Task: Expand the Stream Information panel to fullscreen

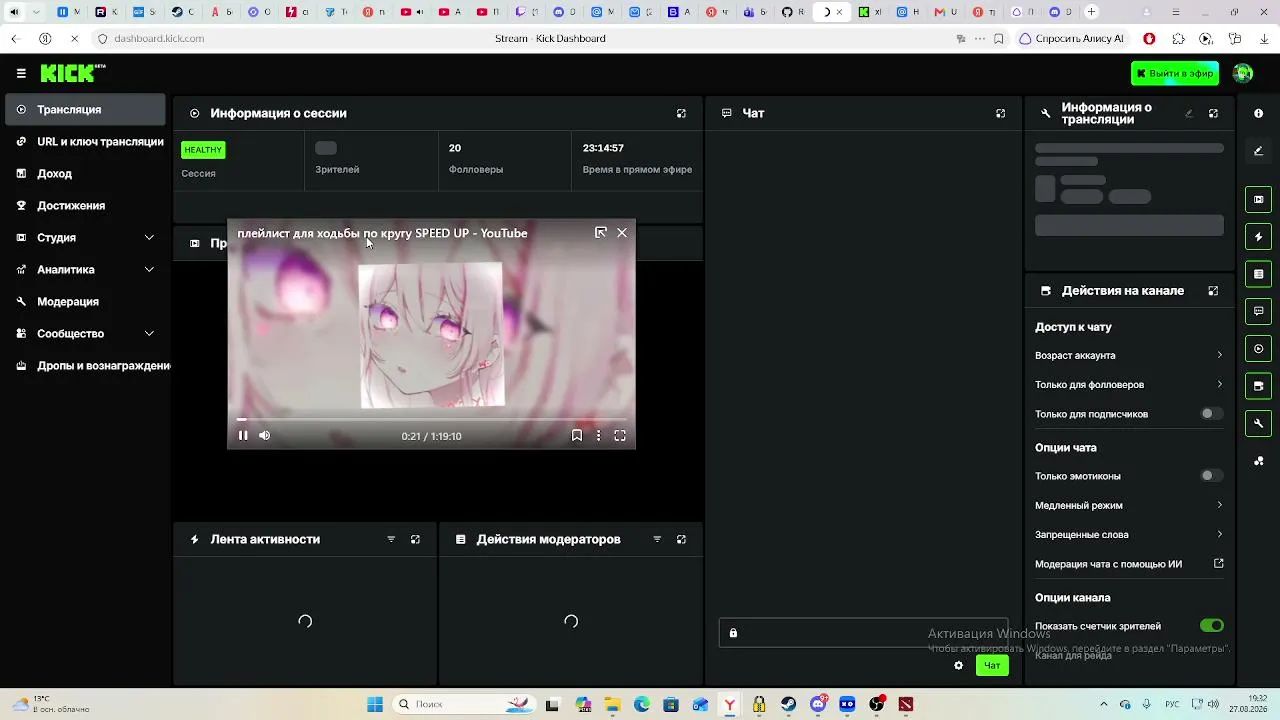Action: 1213,113
